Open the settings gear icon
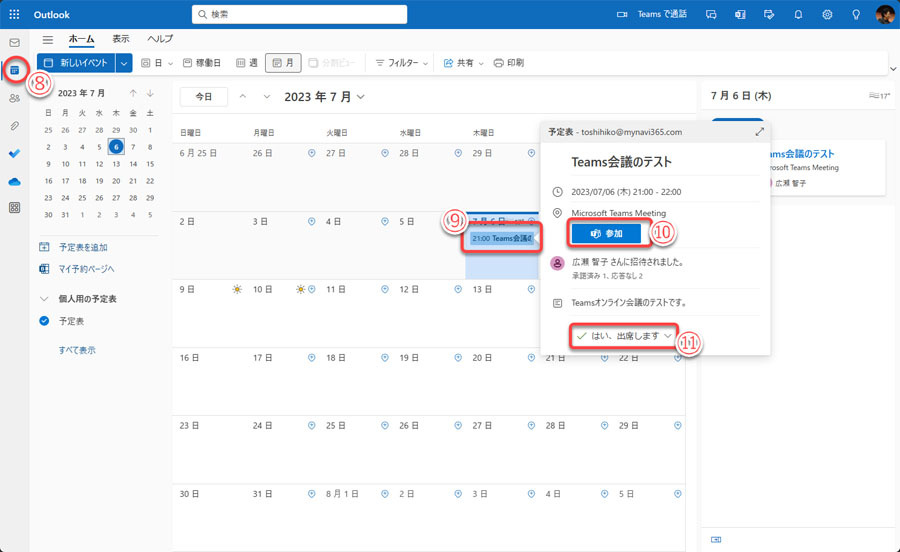This screenshot has height=552, width=900. (x=827, y=14)
